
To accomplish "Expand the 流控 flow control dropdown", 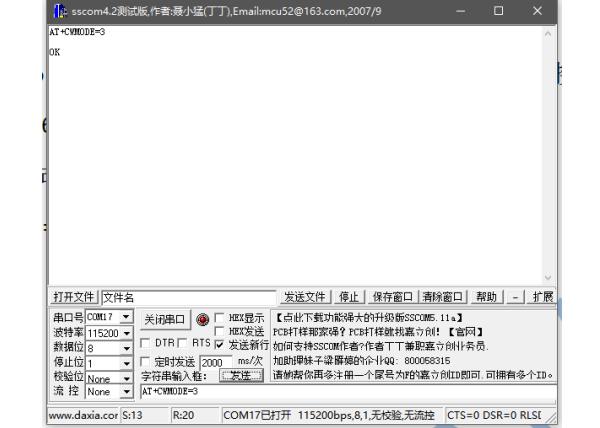I will 127,392.
